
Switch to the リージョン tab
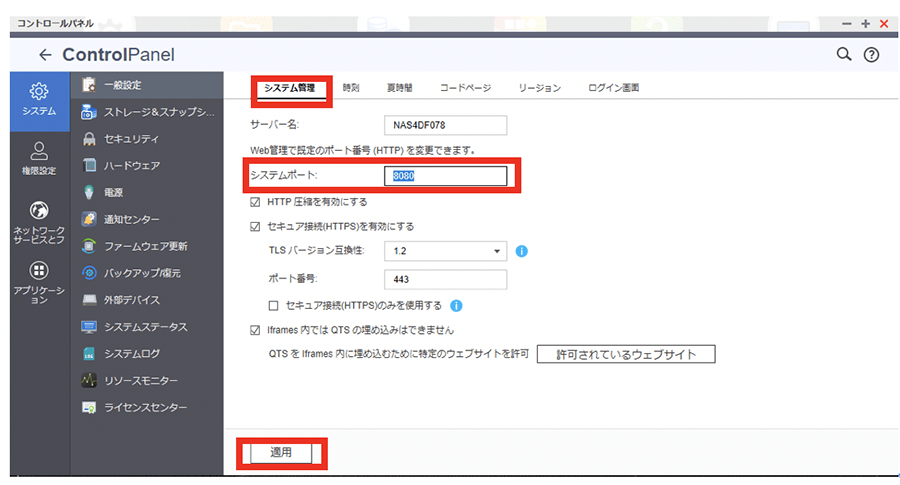(x=540, y=88)
